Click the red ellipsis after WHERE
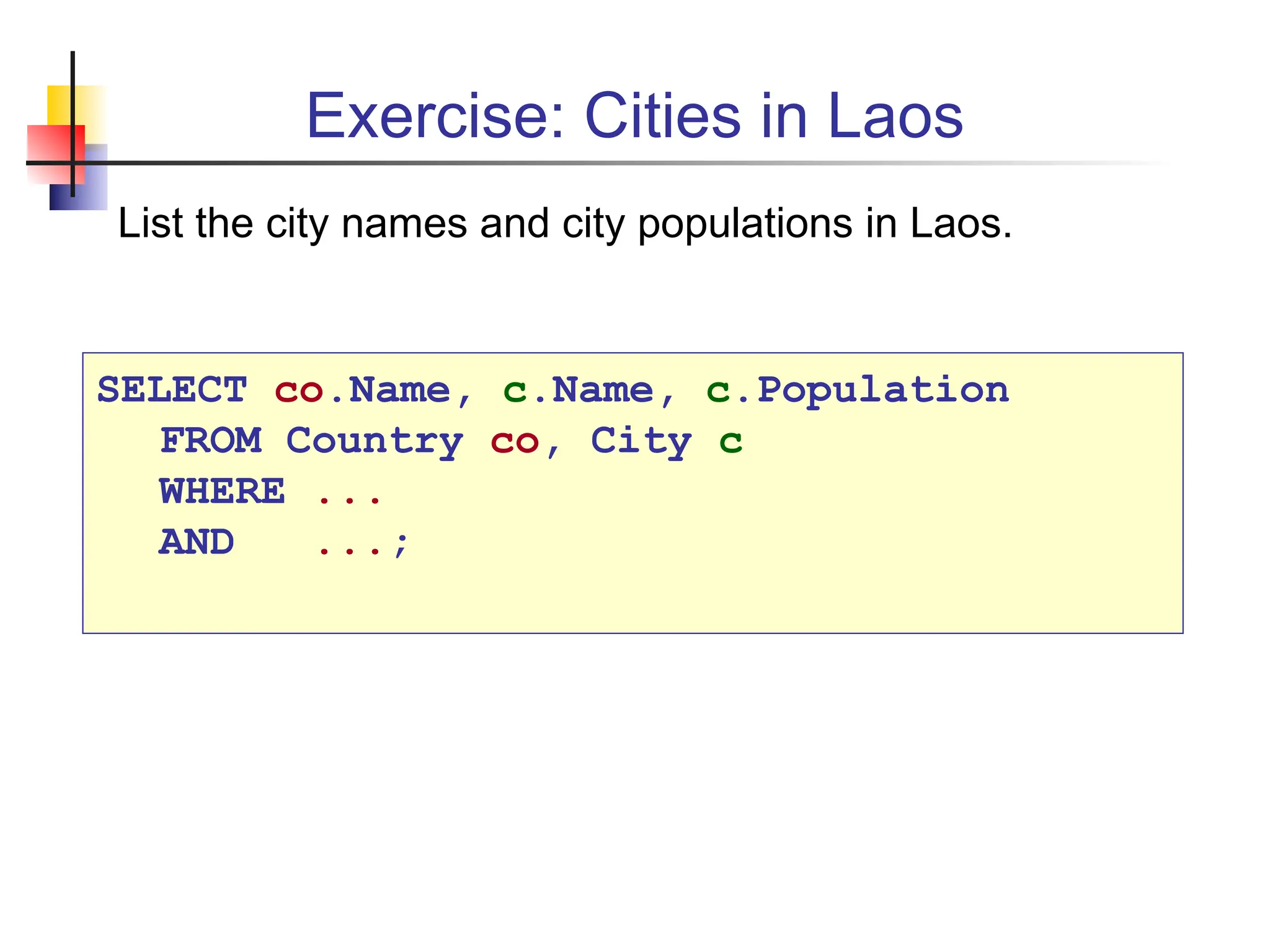1270x952 pixels. (x=349, y=498)
